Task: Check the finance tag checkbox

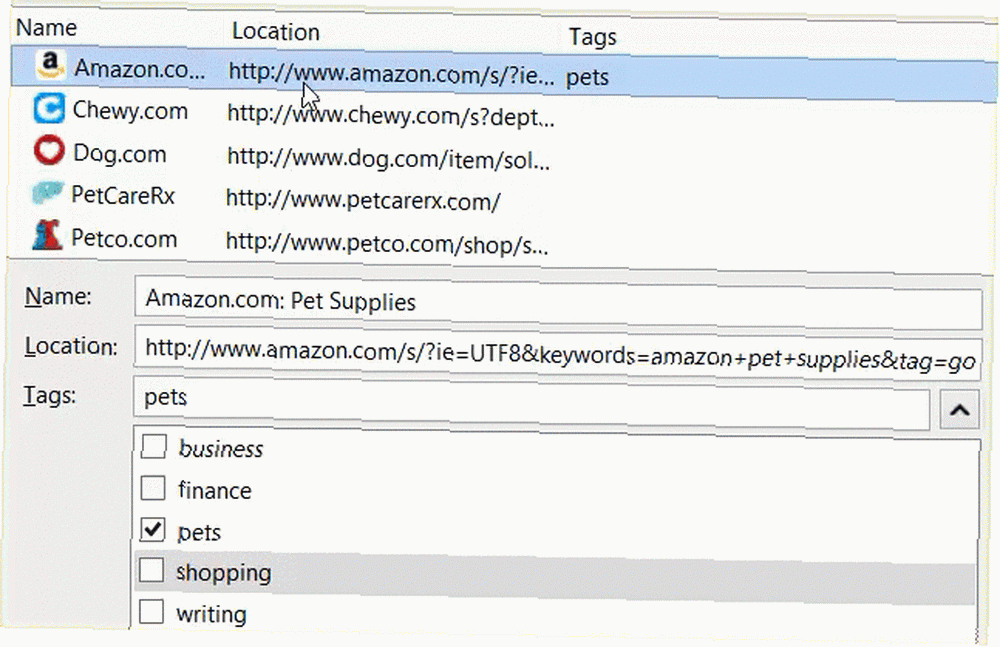Action: pos(152,488)
